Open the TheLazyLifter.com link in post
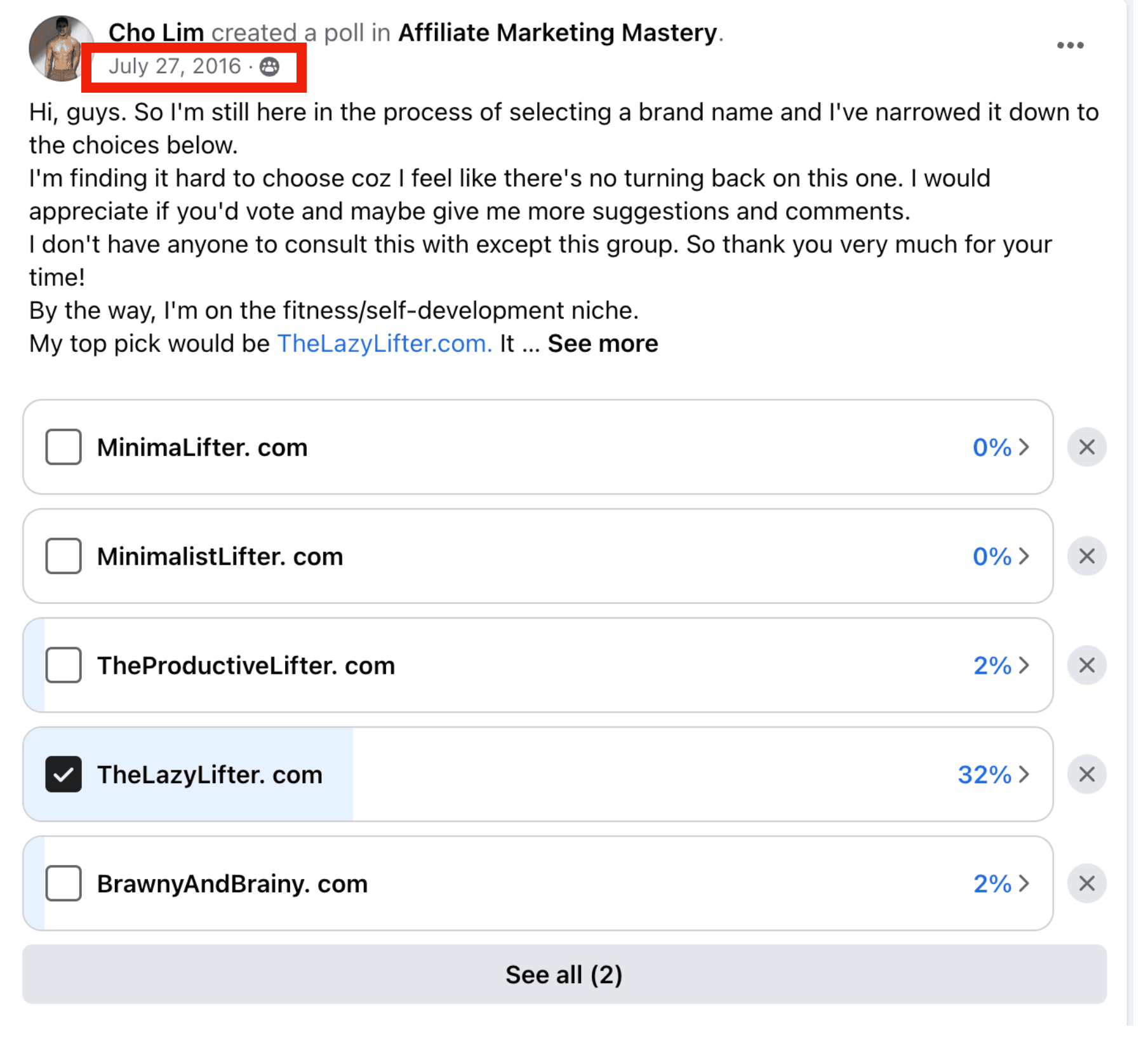This screenshot has height=1039, width=1148. click(x=385, y=344)
